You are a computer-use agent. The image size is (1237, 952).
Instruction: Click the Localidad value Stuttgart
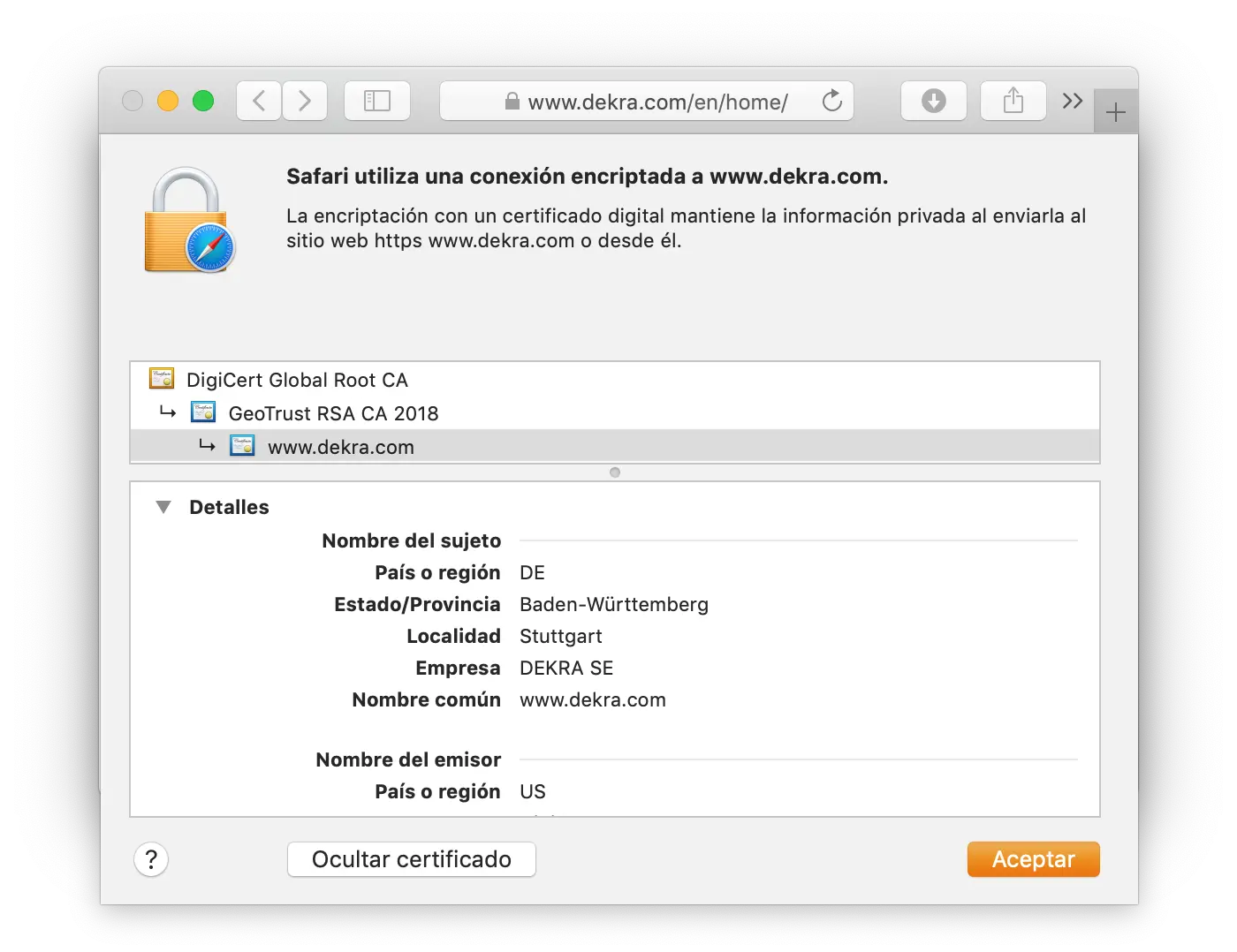point(561,636)
